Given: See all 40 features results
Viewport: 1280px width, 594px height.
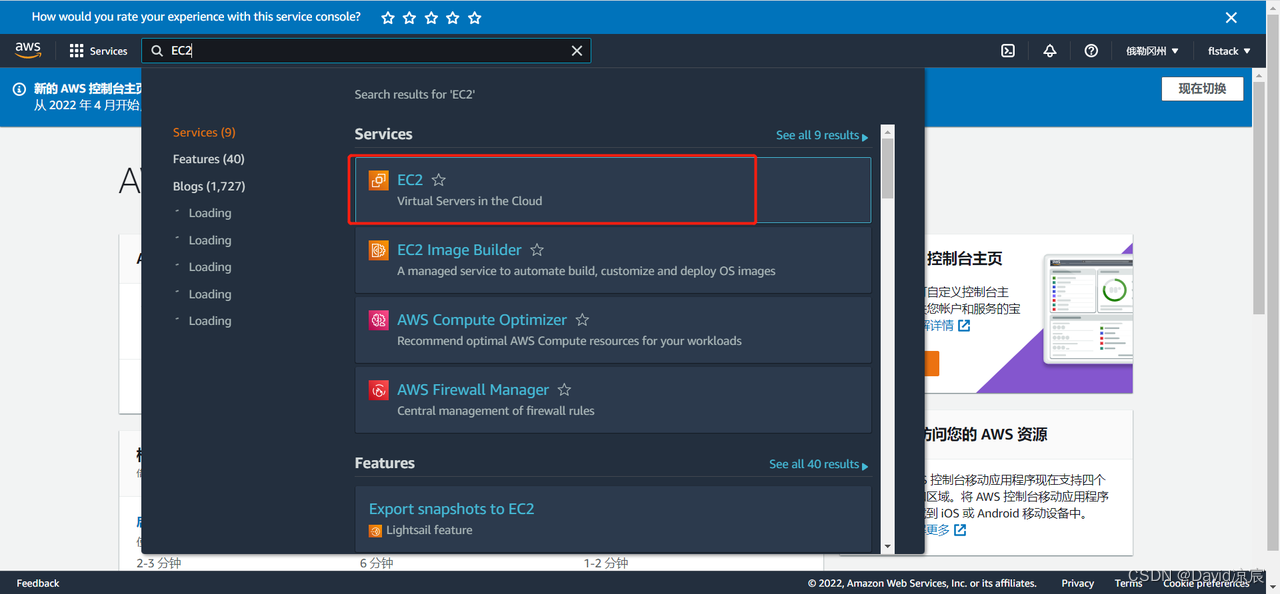Looking at the screenshot, I should tap(818, 464).
